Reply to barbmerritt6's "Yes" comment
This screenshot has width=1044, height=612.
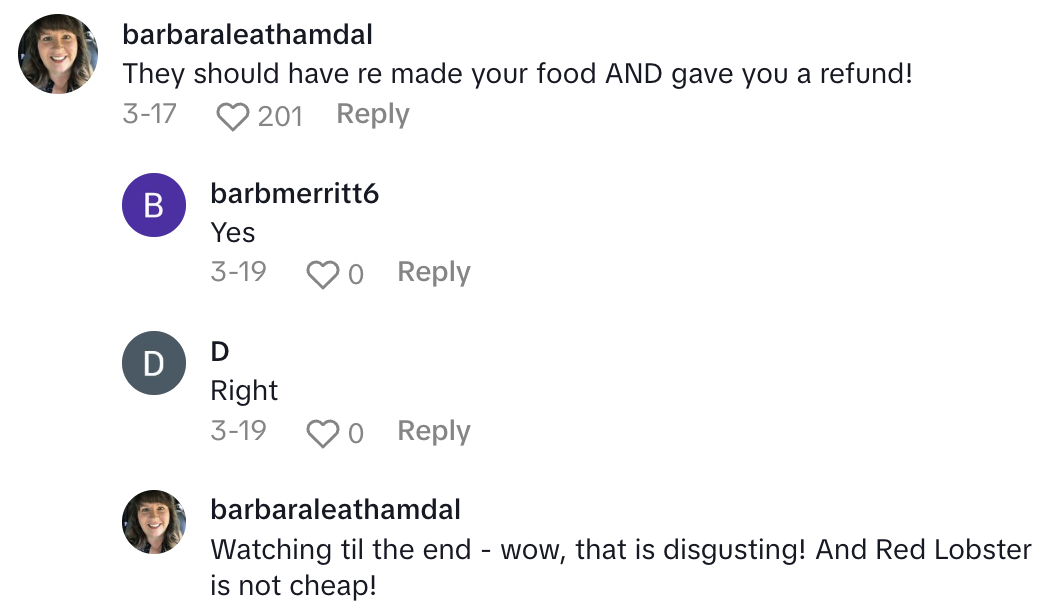click(x=433, y=272)
